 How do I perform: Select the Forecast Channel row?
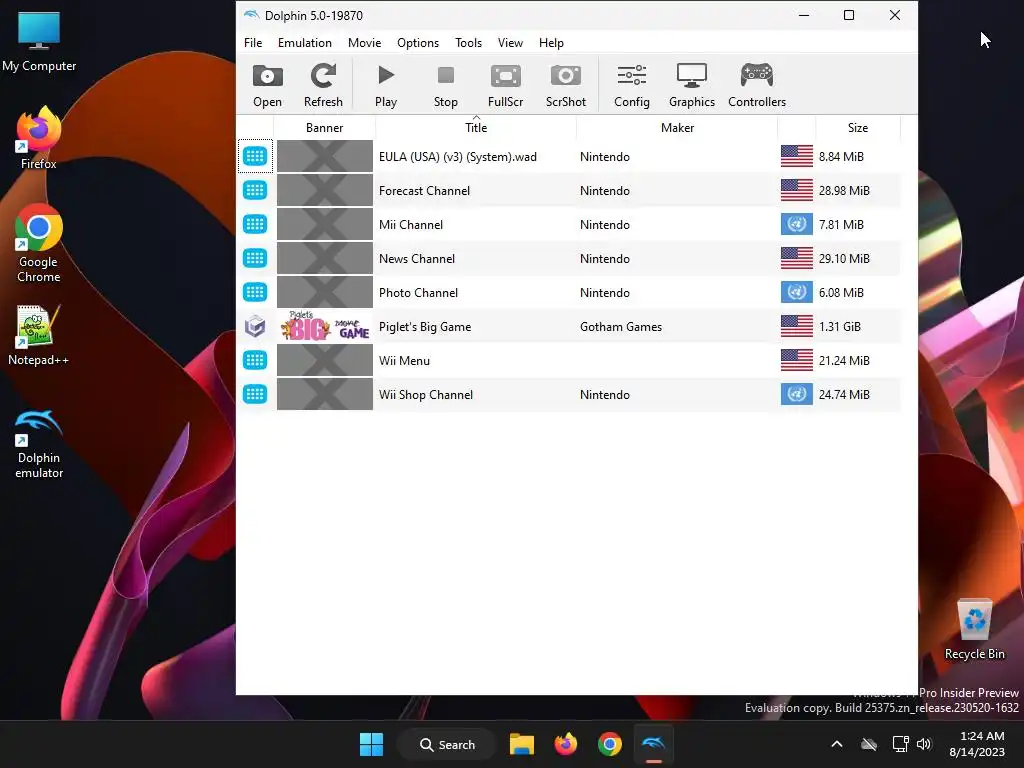(569, 191)
